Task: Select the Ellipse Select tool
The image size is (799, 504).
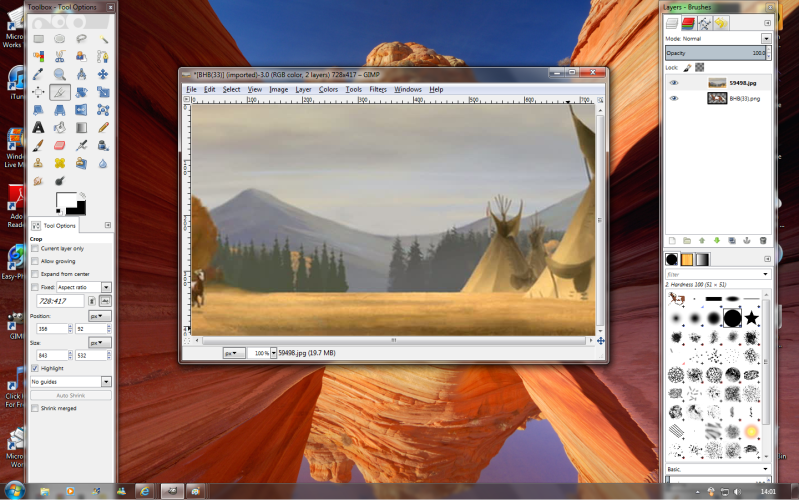Action: tap(60, 39)
